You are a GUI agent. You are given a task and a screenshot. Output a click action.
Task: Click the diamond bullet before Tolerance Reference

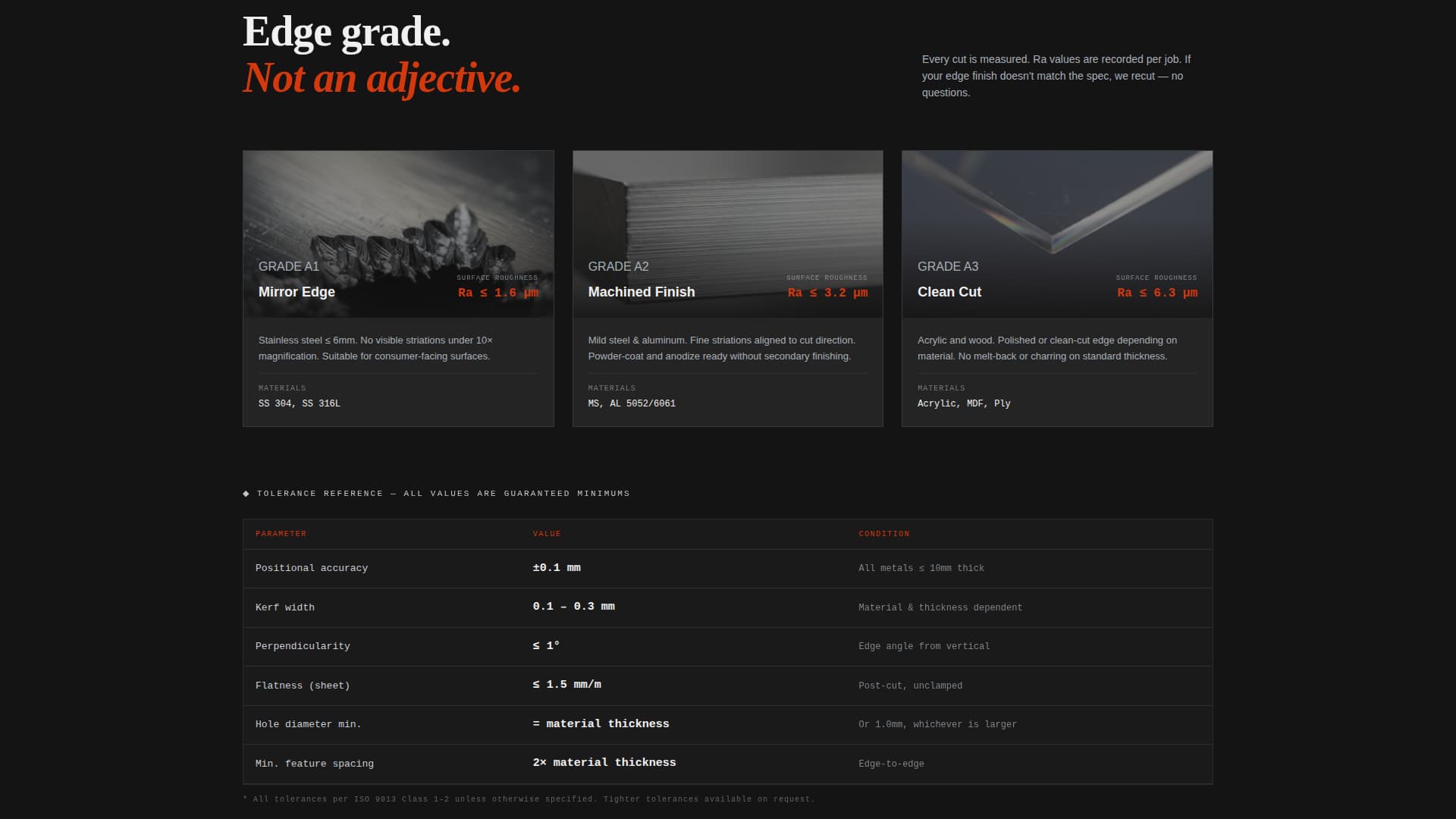point(246,494)
